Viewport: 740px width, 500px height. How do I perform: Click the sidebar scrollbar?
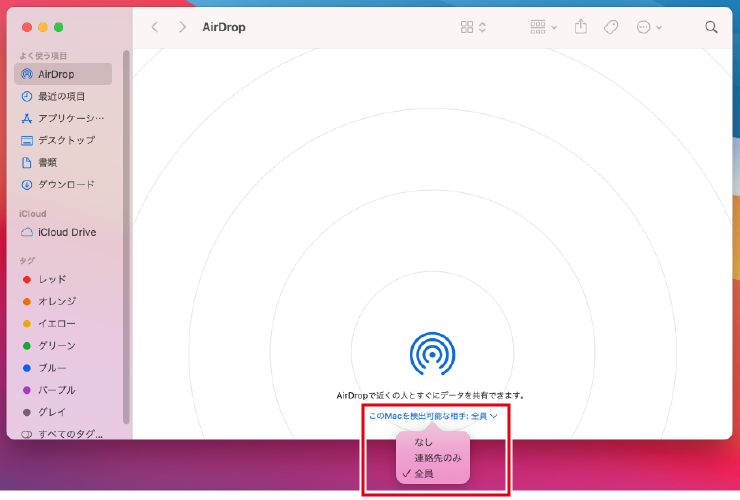126,236
